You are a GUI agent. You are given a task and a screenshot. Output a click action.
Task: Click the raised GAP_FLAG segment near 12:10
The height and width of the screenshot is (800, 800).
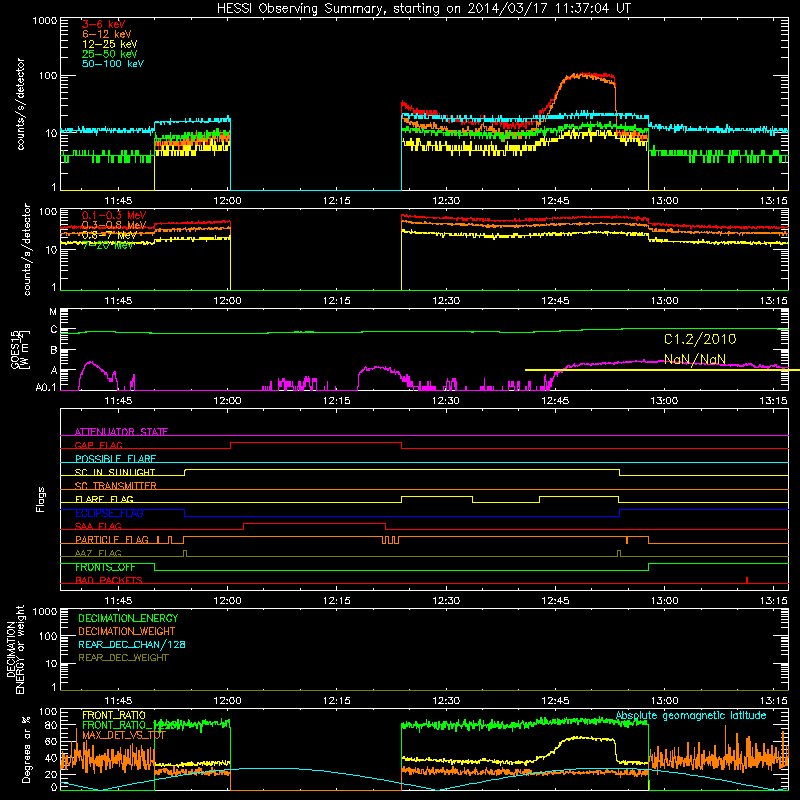pyautogui.click(x=316, y=443)
